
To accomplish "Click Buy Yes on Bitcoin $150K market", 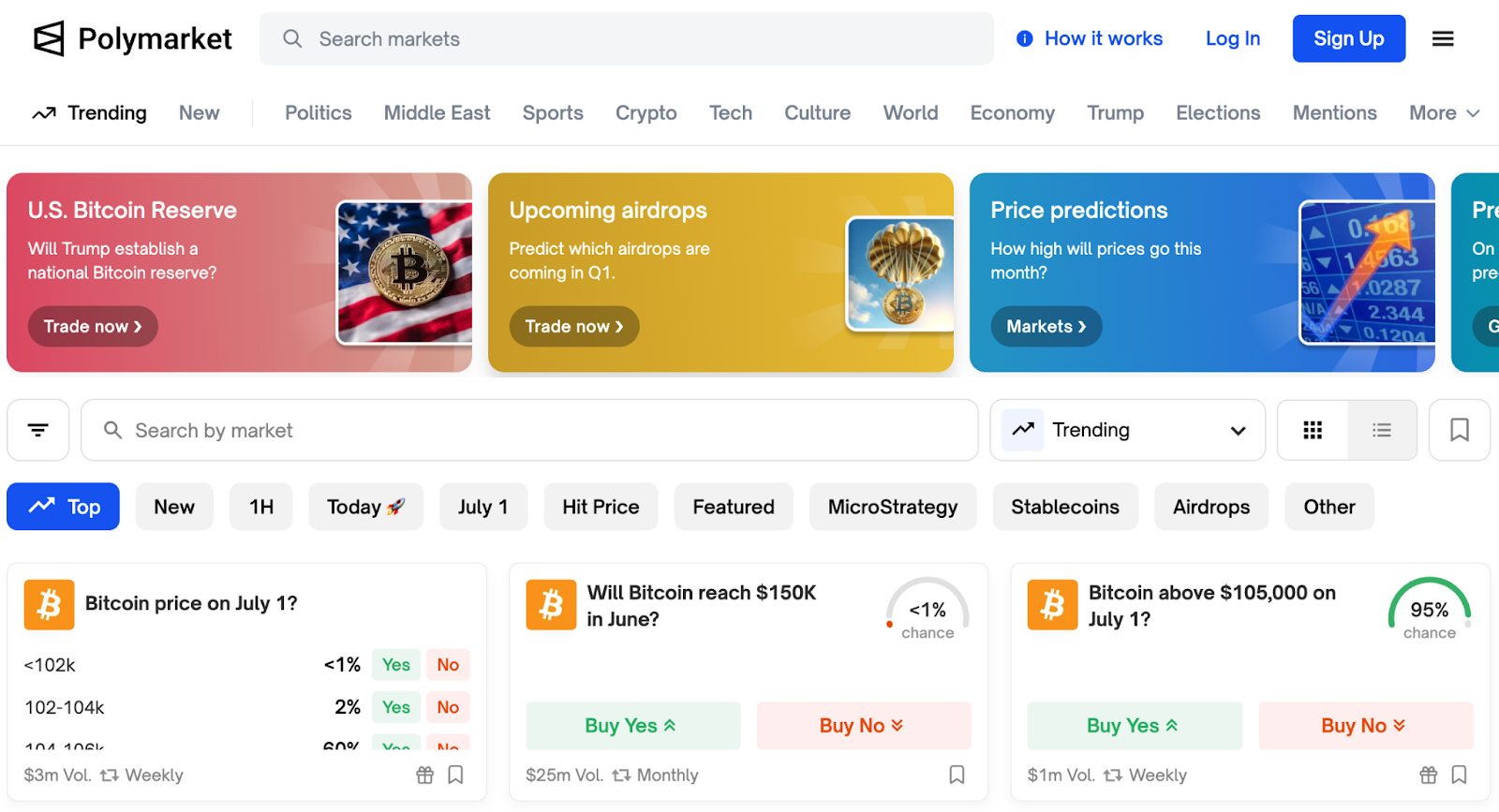I will click(632, 726).
